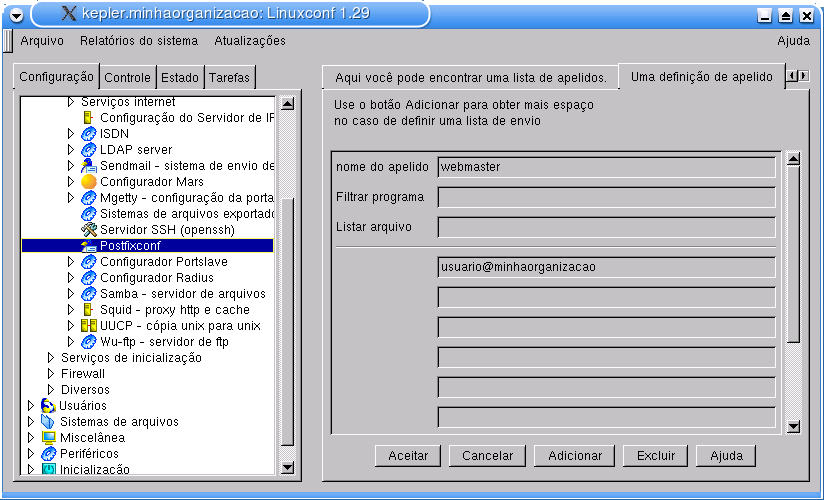Viewport: 824px width, 500px height.
Task: Click the Postfixconf icon
Action: click(x=89, y=246)
